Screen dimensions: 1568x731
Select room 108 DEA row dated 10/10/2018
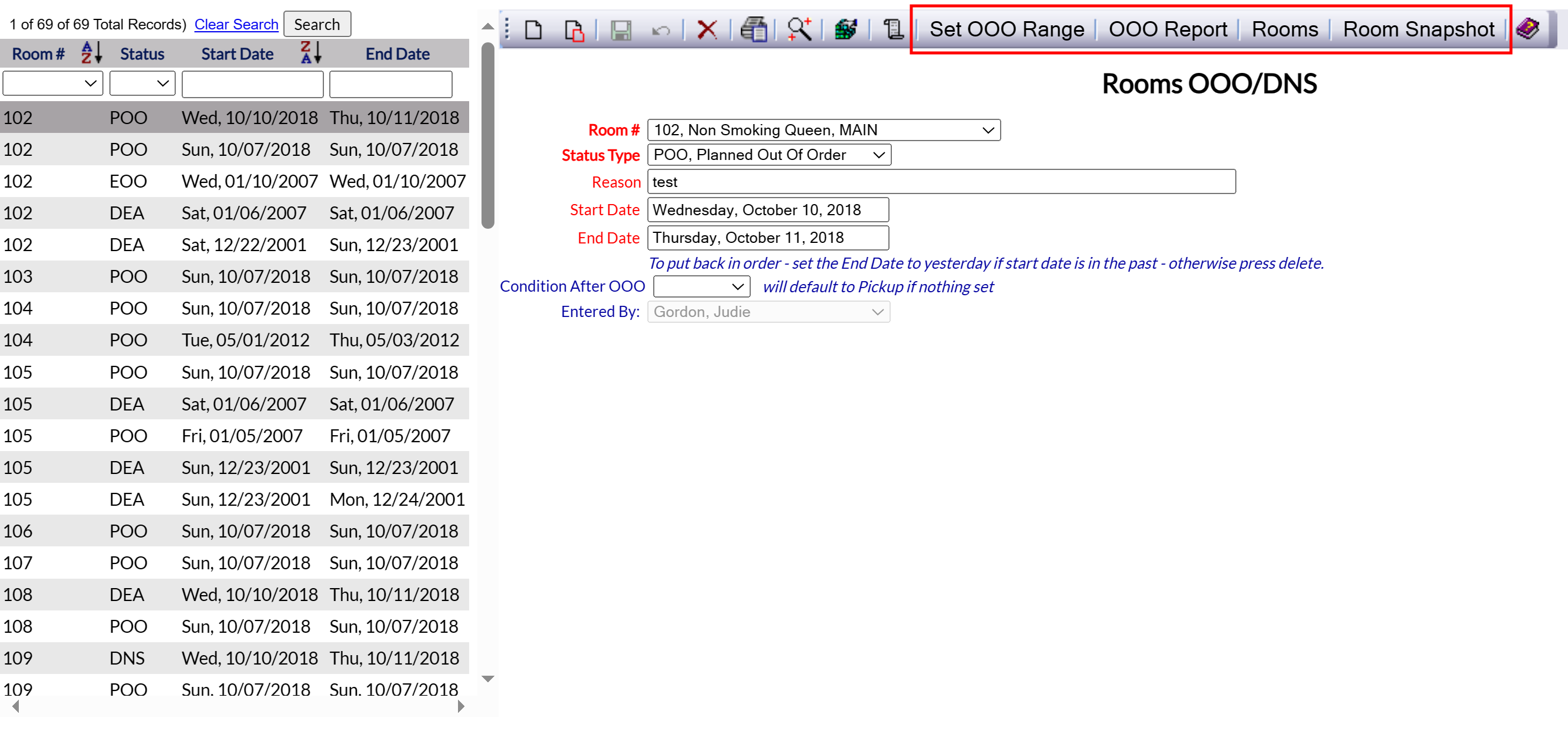235,594
